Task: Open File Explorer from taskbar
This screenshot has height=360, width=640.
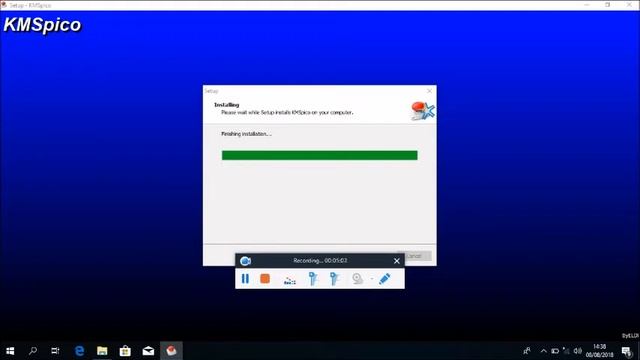Action: (102, 351)
